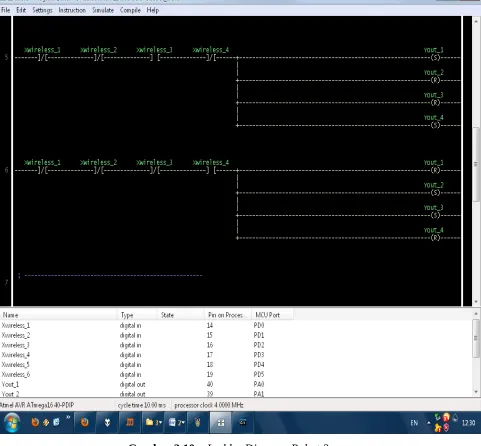Viewport: 481px width, 446px height.
Task: Select Yout_4 set coil in rung 5
Action: click(435, 125)
